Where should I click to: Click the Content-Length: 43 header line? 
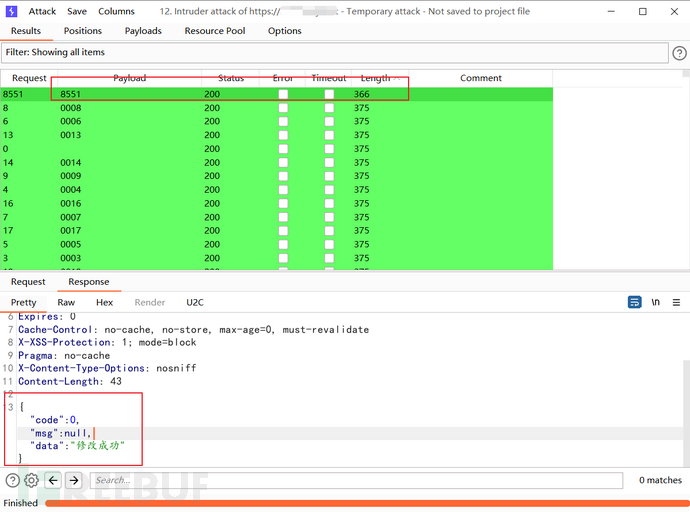70,381
